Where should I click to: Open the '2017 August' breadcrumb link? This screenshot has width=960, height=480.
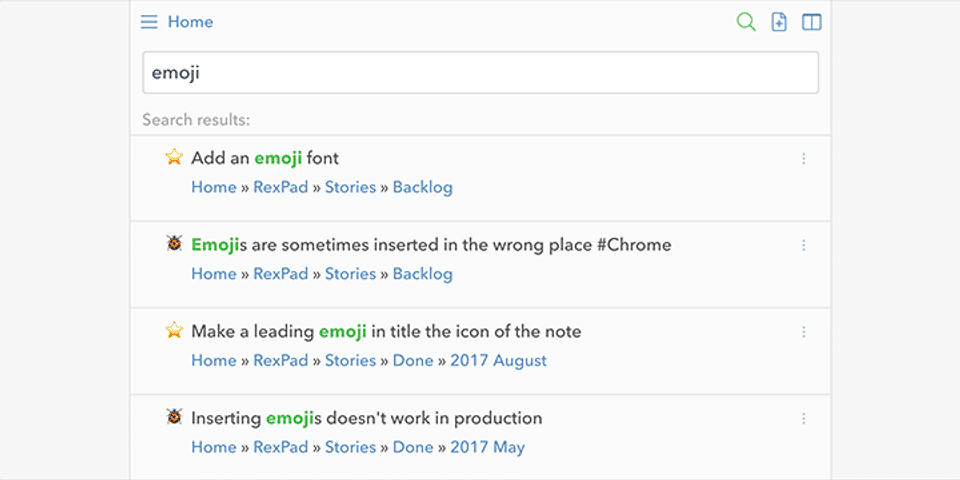[x=498, y=360]
